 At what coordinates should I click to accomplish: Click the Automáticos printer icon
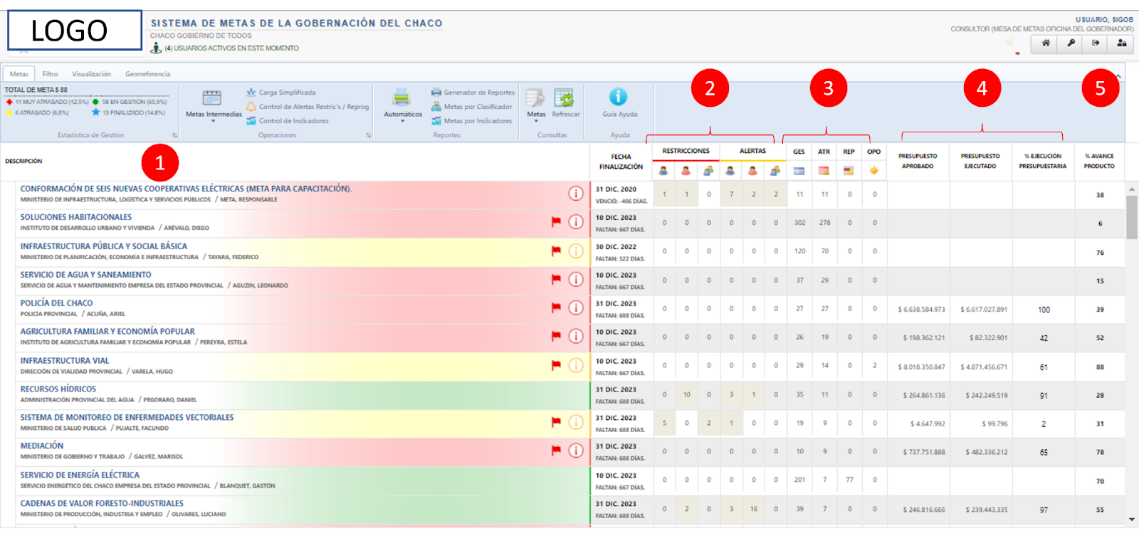tap(402, 98)
